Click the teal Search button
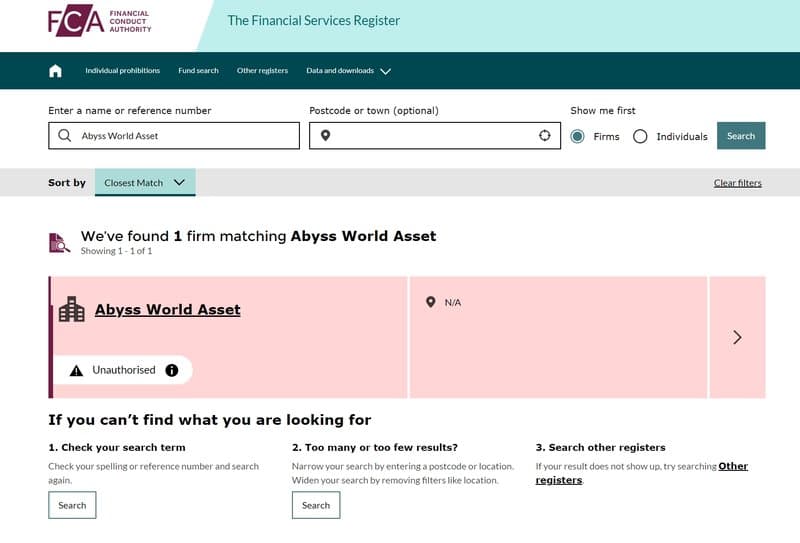Viewport: 800px width, 543px height. pos(741,136)
